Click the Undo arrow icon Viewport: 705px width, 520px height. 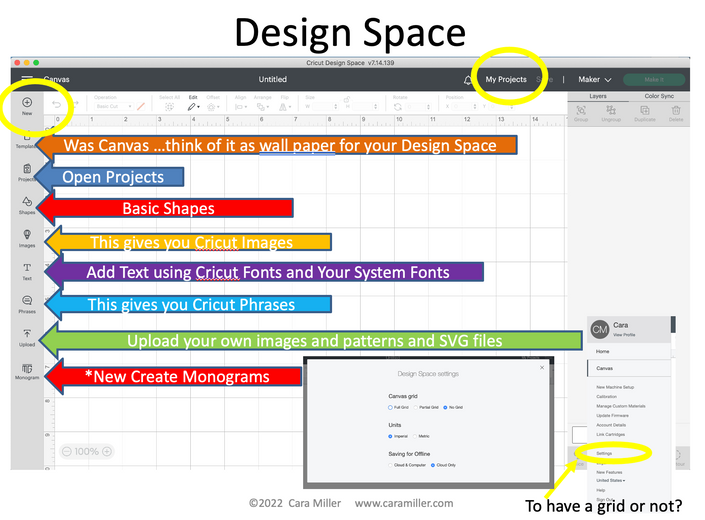(x=56, y=105)
